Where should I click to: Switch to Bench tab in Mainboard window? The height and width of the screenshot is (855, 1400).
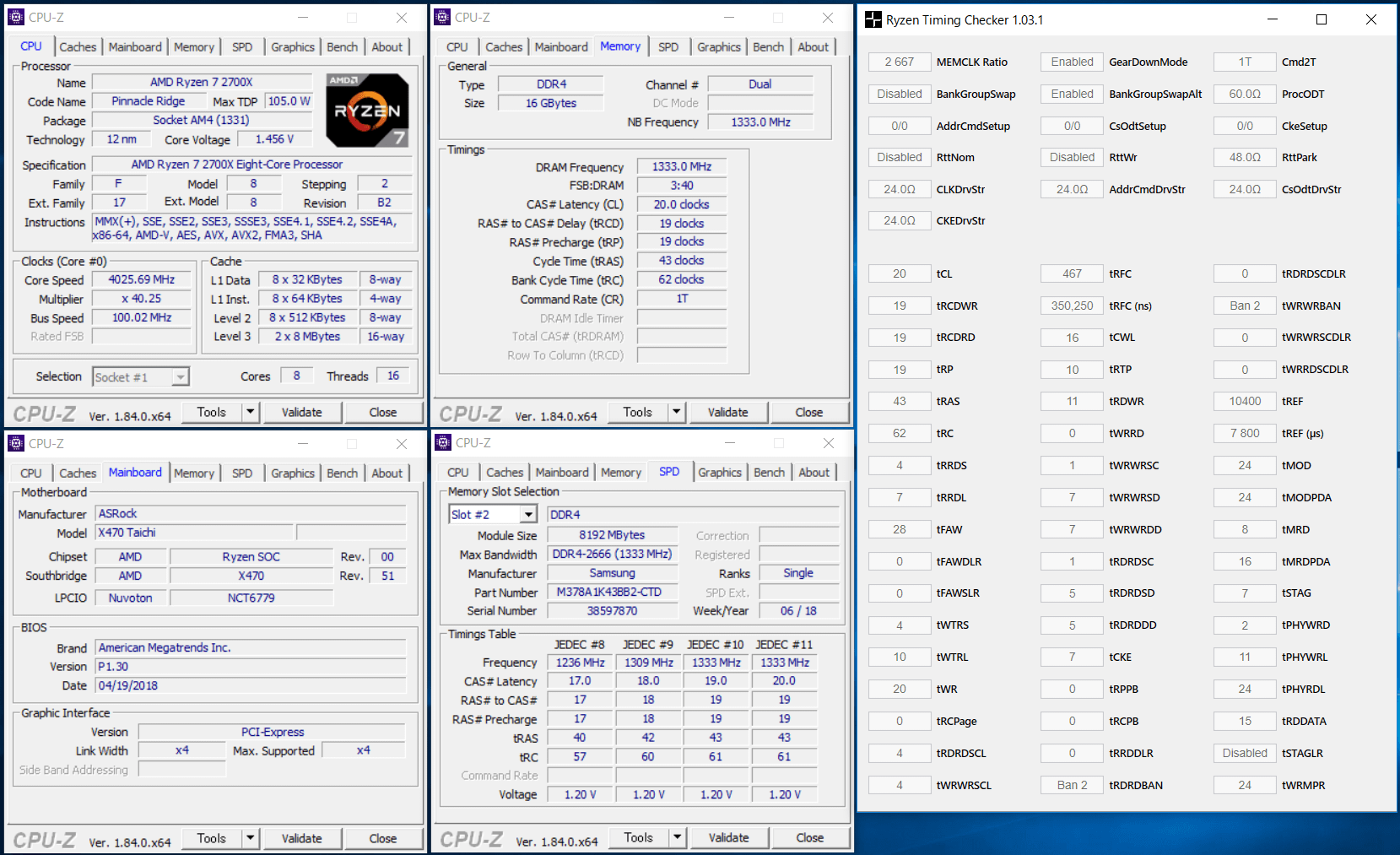click(x=343, y=473)
